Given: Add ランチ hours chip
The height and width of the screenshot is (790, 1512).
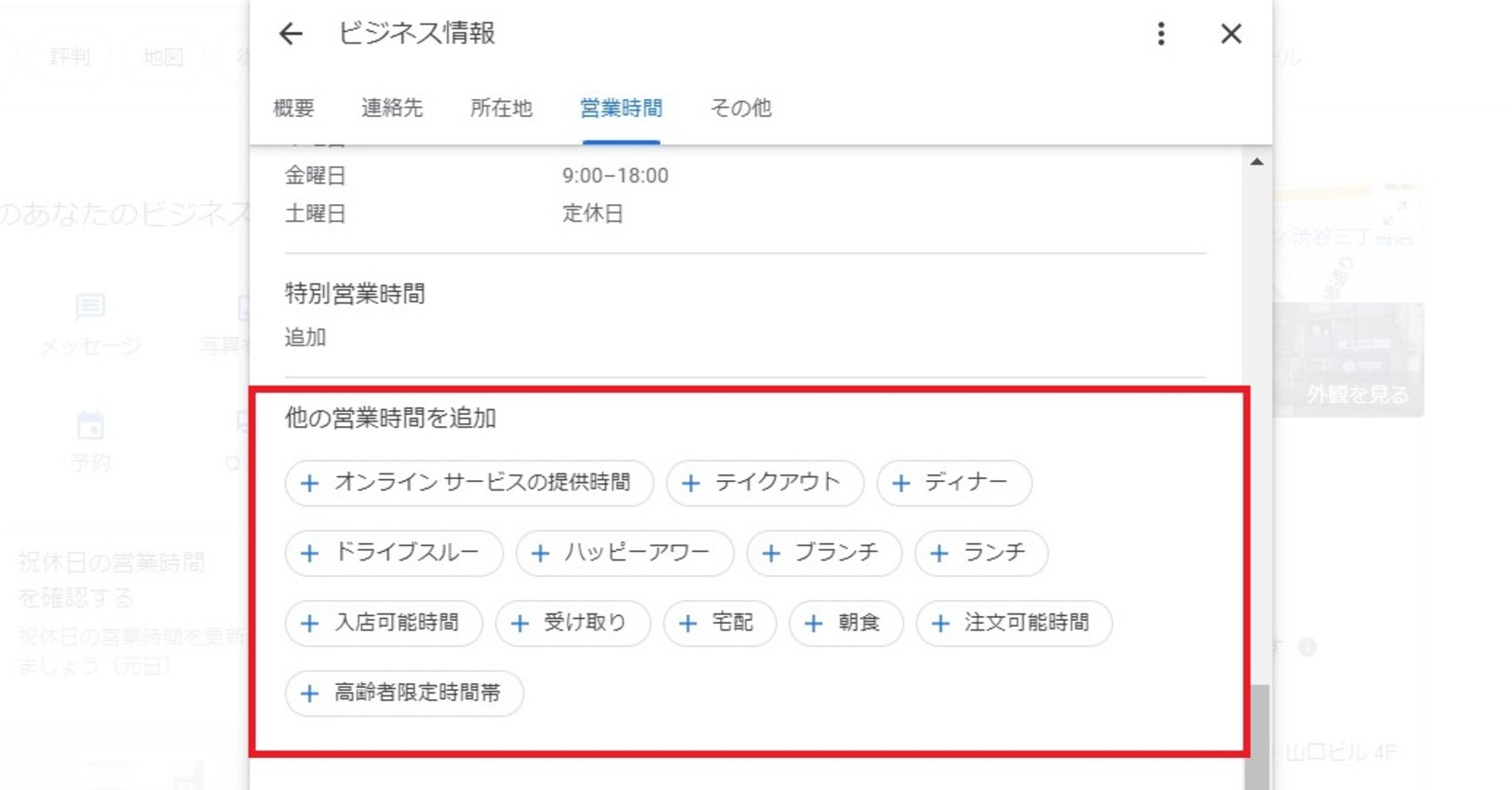Looking at the screenshot, I should coord(981,553).
